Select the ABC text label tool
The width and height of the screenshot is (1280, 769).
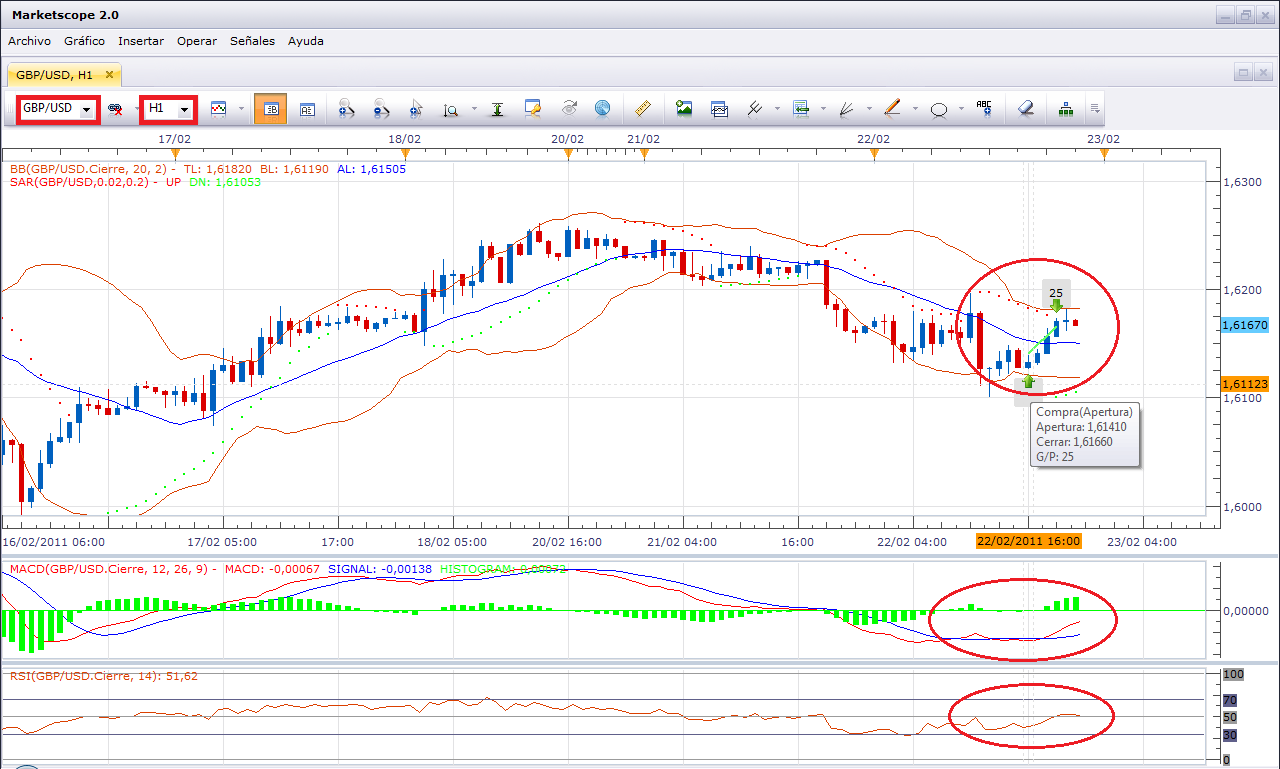(x=984, y=109)
